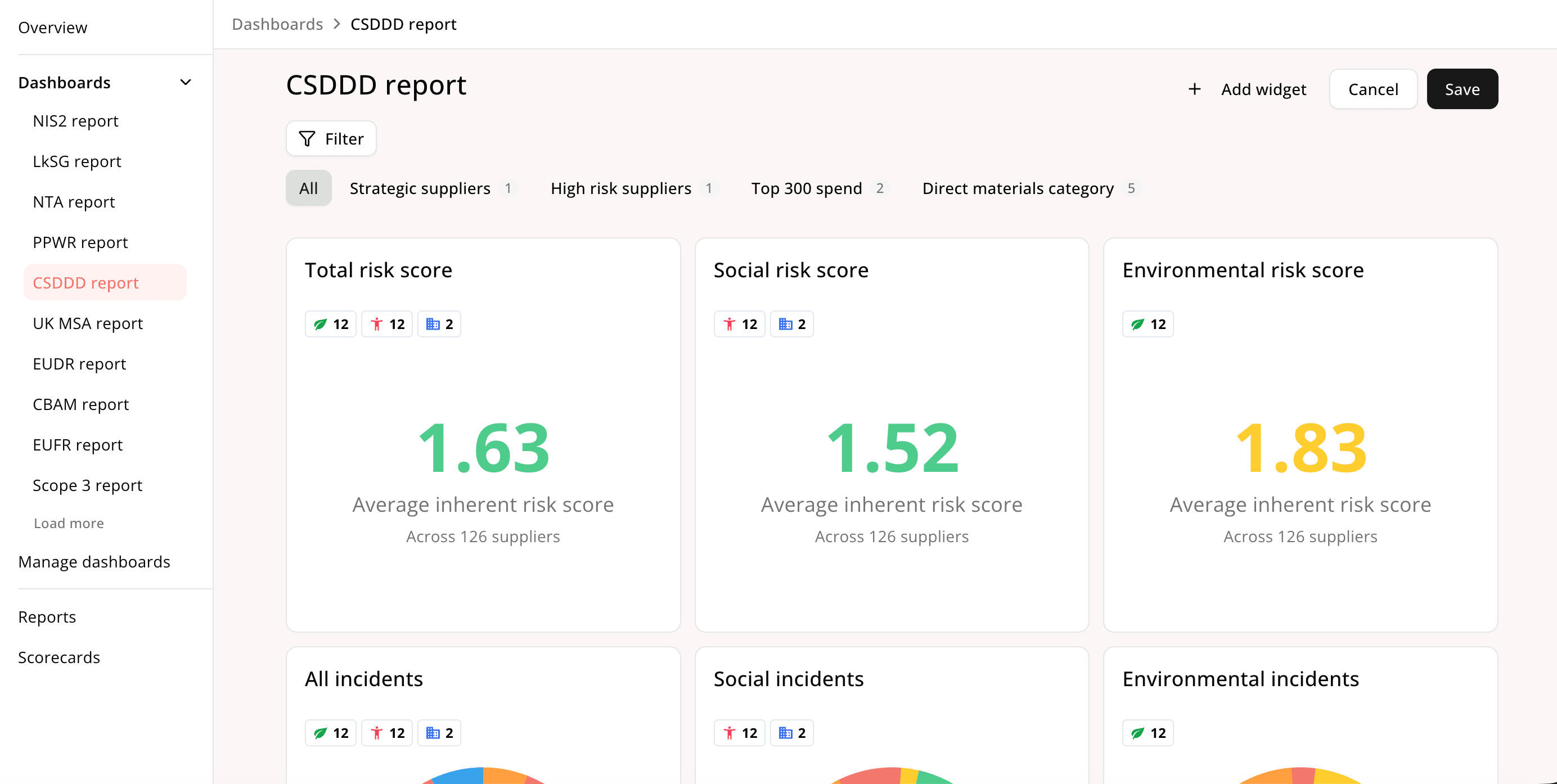Viewport: 1557px width, 784px height.
Task: Open Overview in the sidebar
Action: point(52,28)
